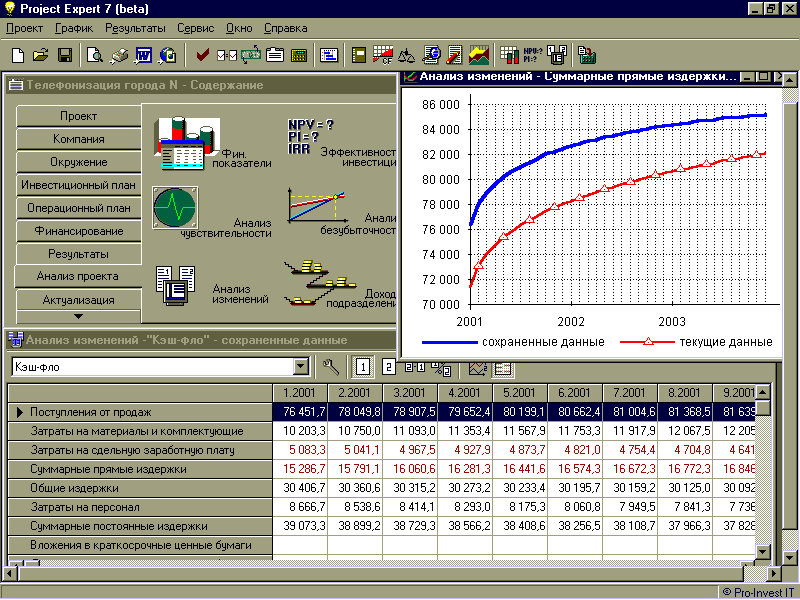Open print preview via magnifier page icon

[x=94, y=55]
